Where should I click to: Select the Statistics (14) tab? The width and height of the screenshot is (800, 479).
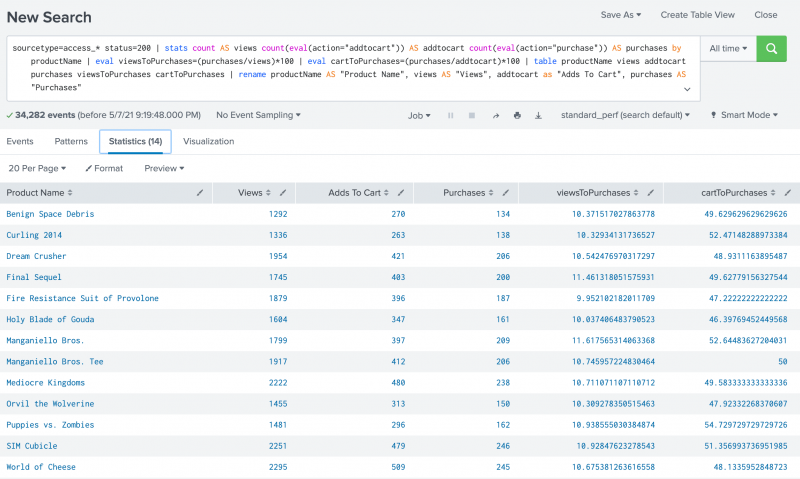pos(135,141)
